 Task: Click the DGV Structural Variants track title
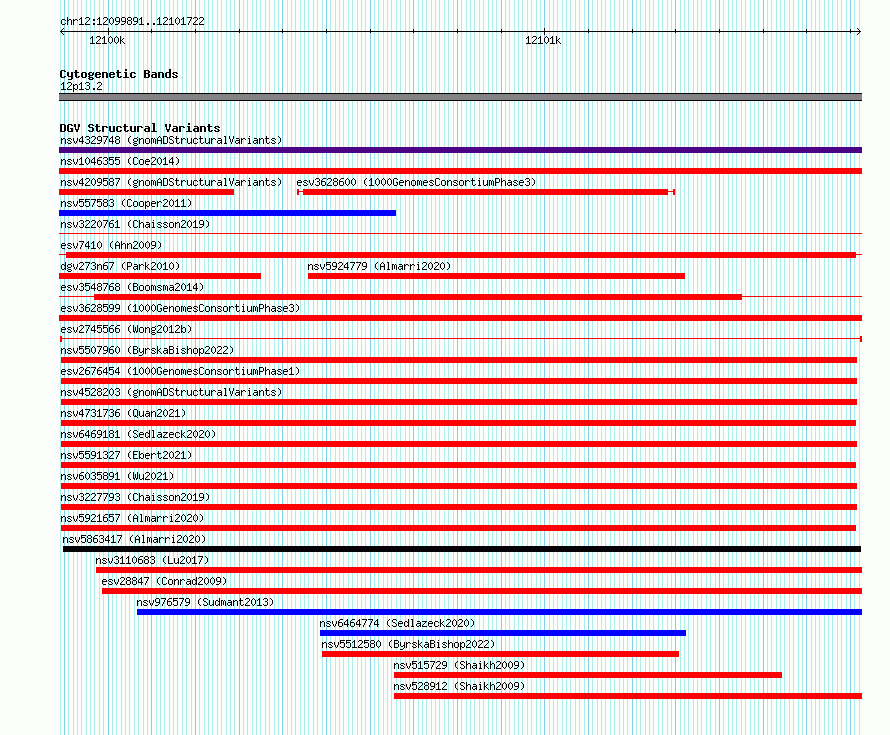click(x=140, y=128)
